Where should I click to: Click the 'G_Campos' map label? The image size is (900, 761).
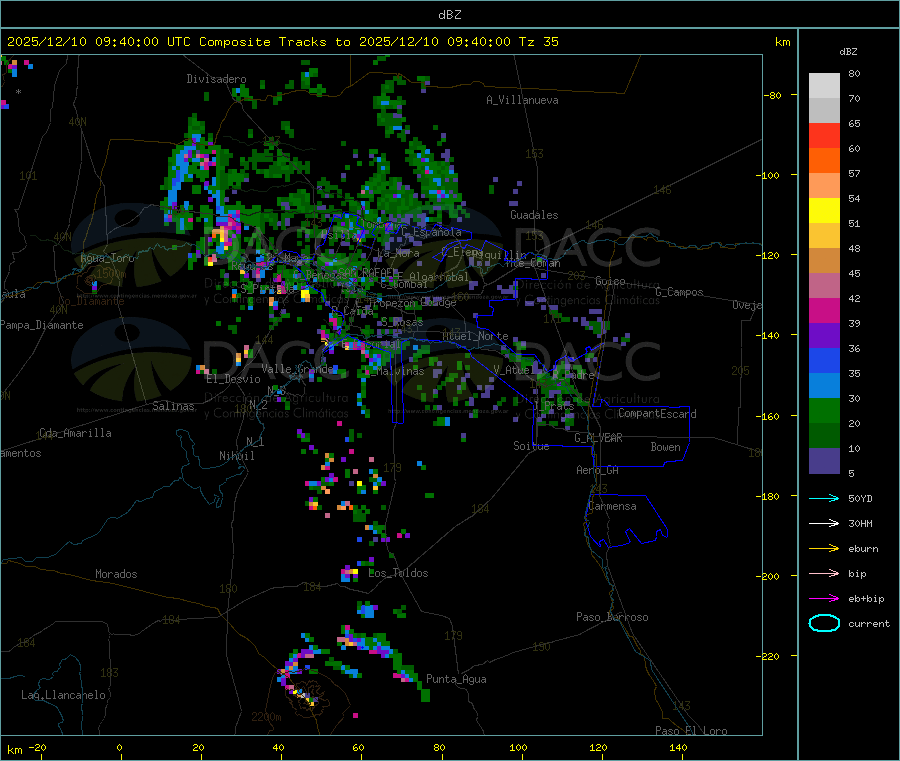680,292
